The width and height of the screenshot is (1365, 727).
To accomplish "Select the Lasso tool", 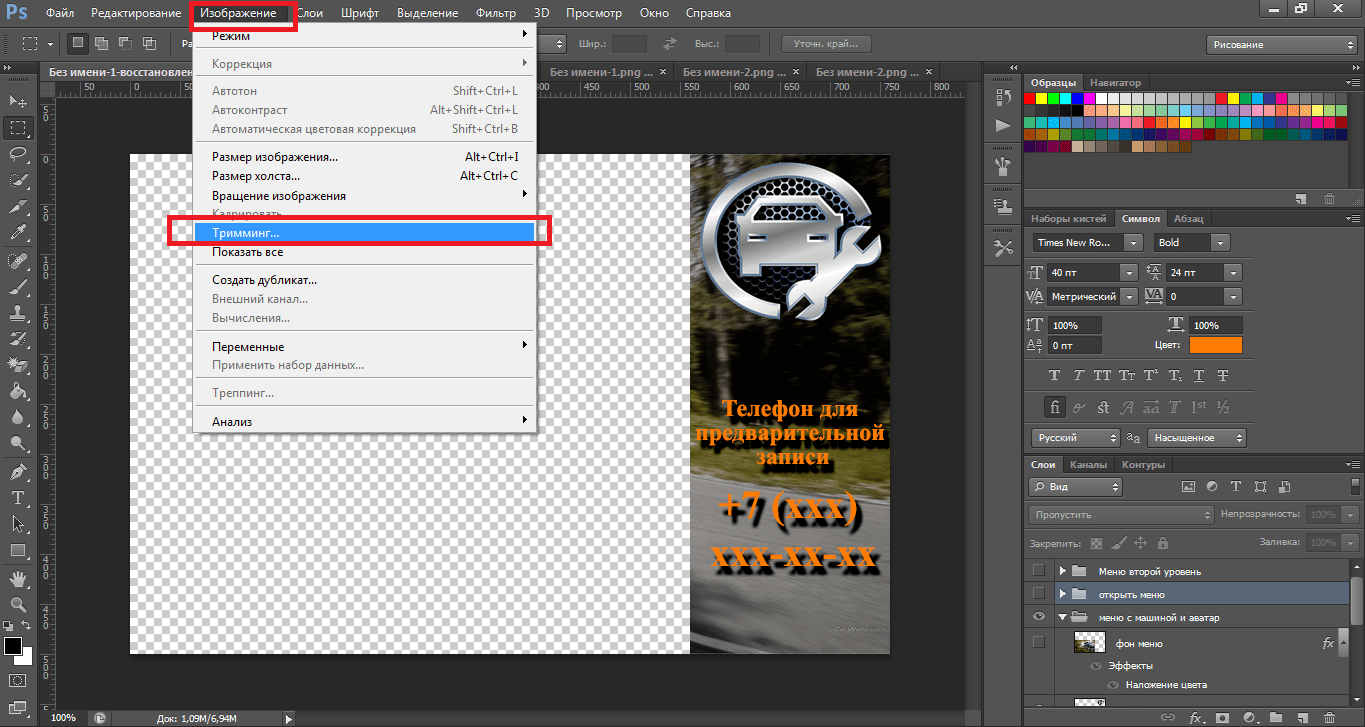I will pos(18,154).
